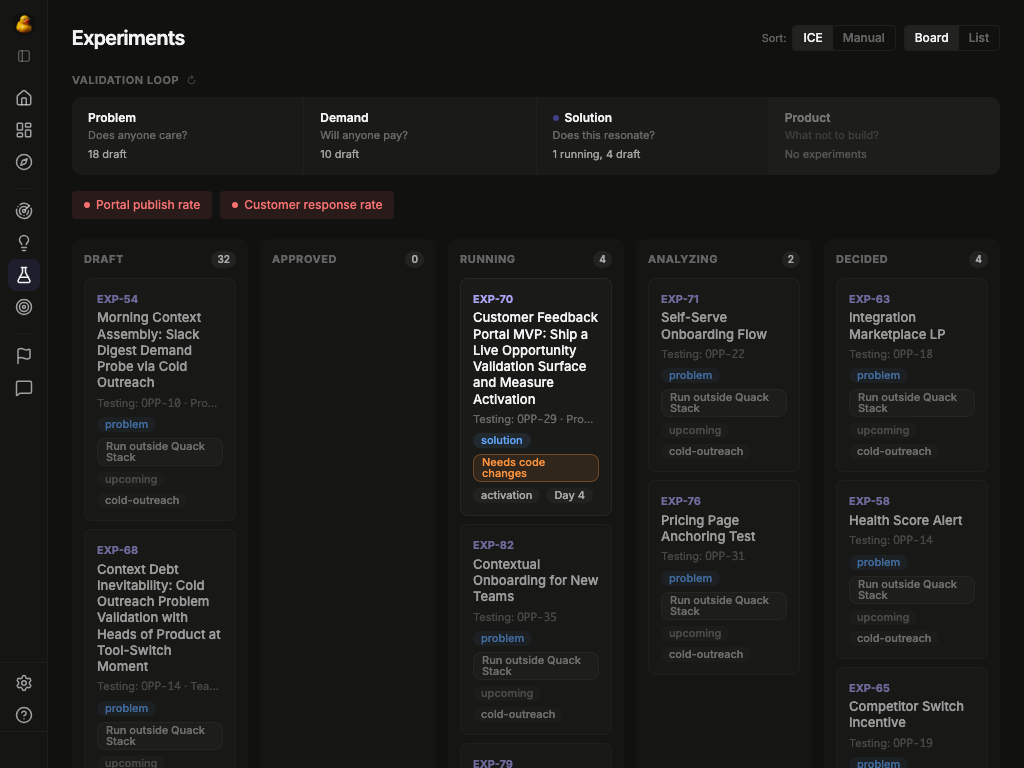1024x768 pixels.
Task: Toggle the Portal publish rate filter
Action: tap(141, 204)
